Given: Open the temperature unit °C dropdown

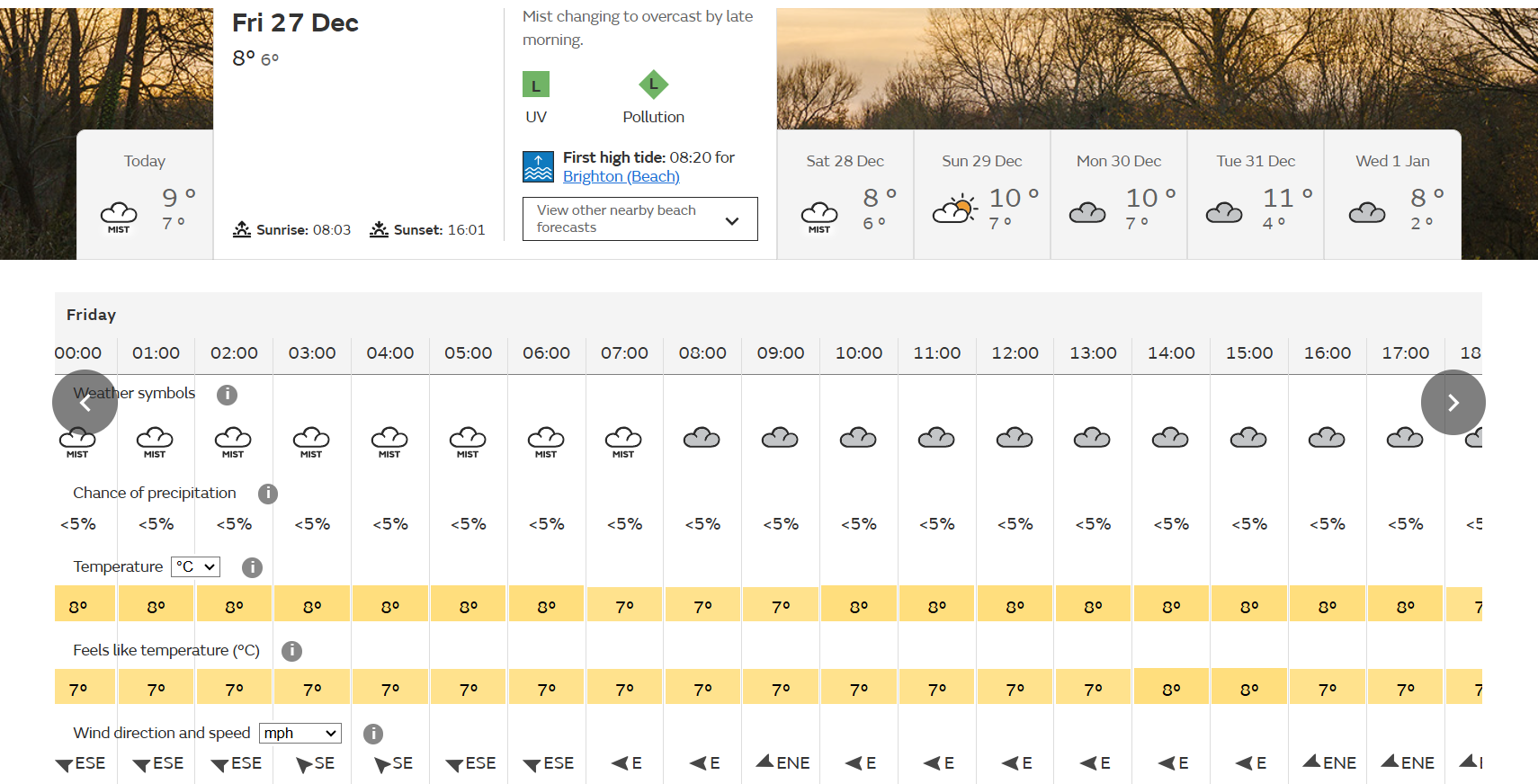Looking at the screenshot, I should click(195, 566).
